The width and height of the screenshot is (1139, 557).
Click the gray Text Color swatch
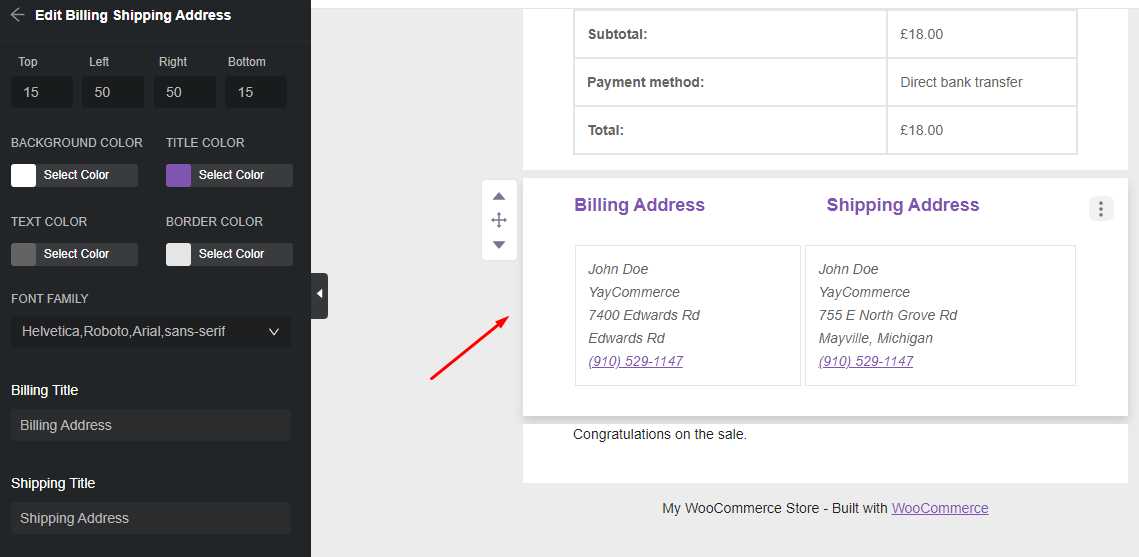click(x=24, y=254)
